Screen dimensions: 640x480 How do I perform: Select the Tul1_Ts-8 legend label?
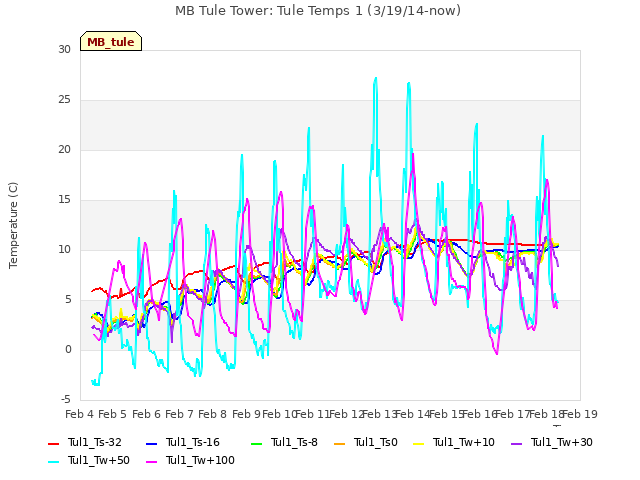click(x=294, y=442)
